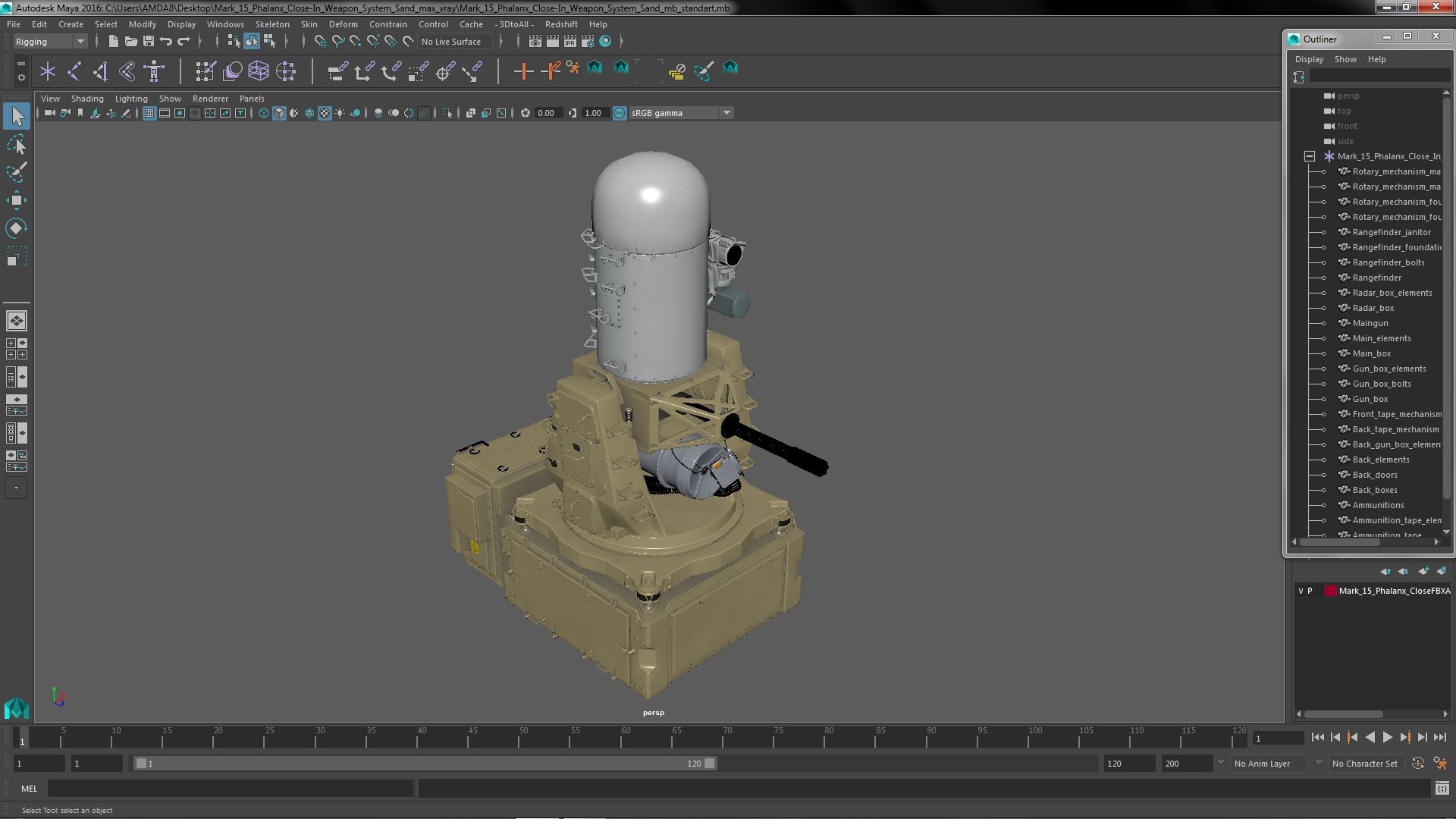Activate the Move tool in toolbox
Image resolution: width=1456 pixels, height=819 pixels.
click(x=17, y=200)
